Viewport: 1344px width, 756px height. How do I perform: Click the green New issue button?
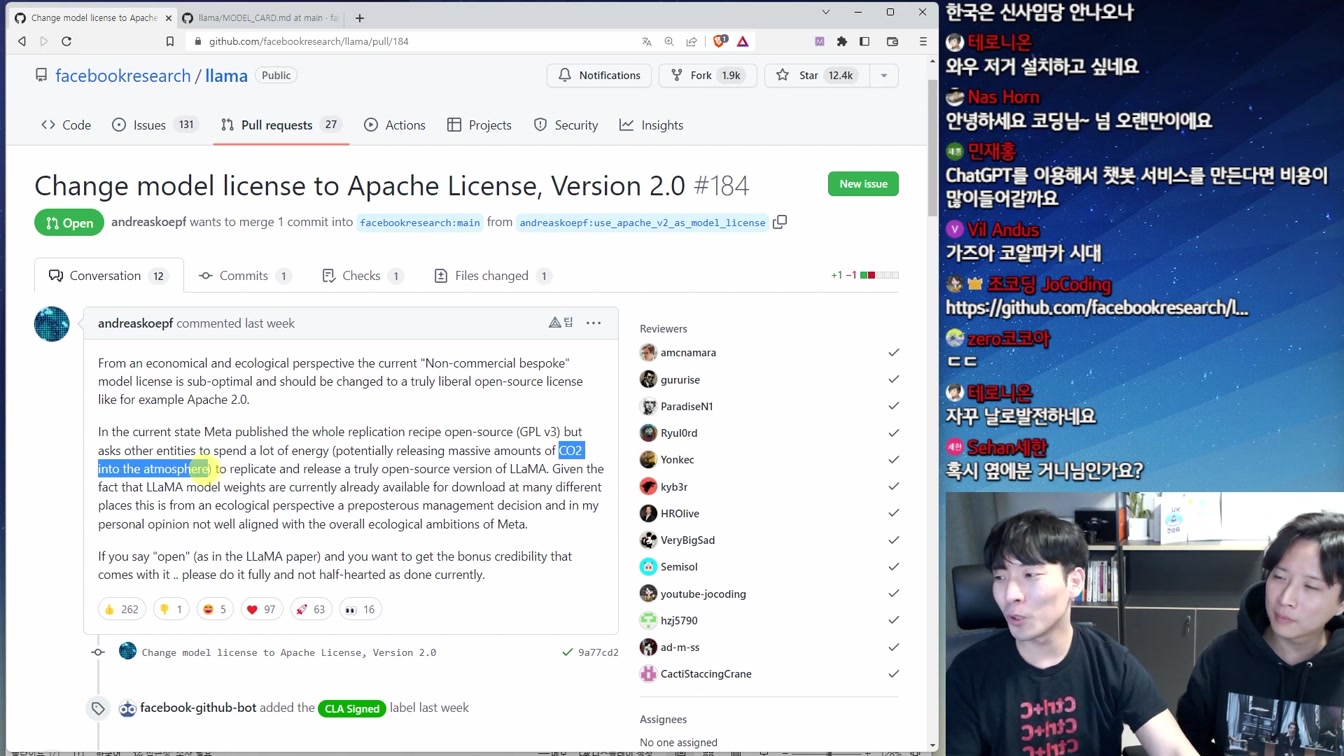click(863, 184)
